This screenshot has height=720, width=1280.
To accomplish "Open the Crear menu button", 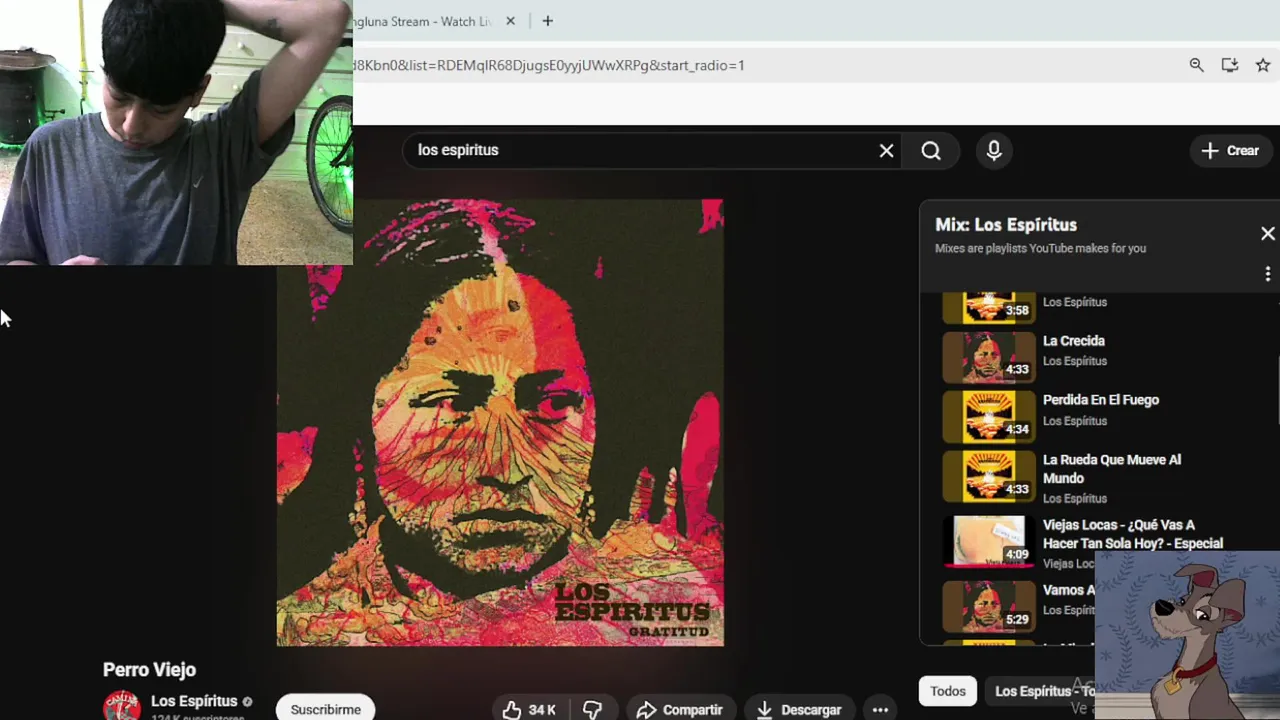I will coord(1230,150).
